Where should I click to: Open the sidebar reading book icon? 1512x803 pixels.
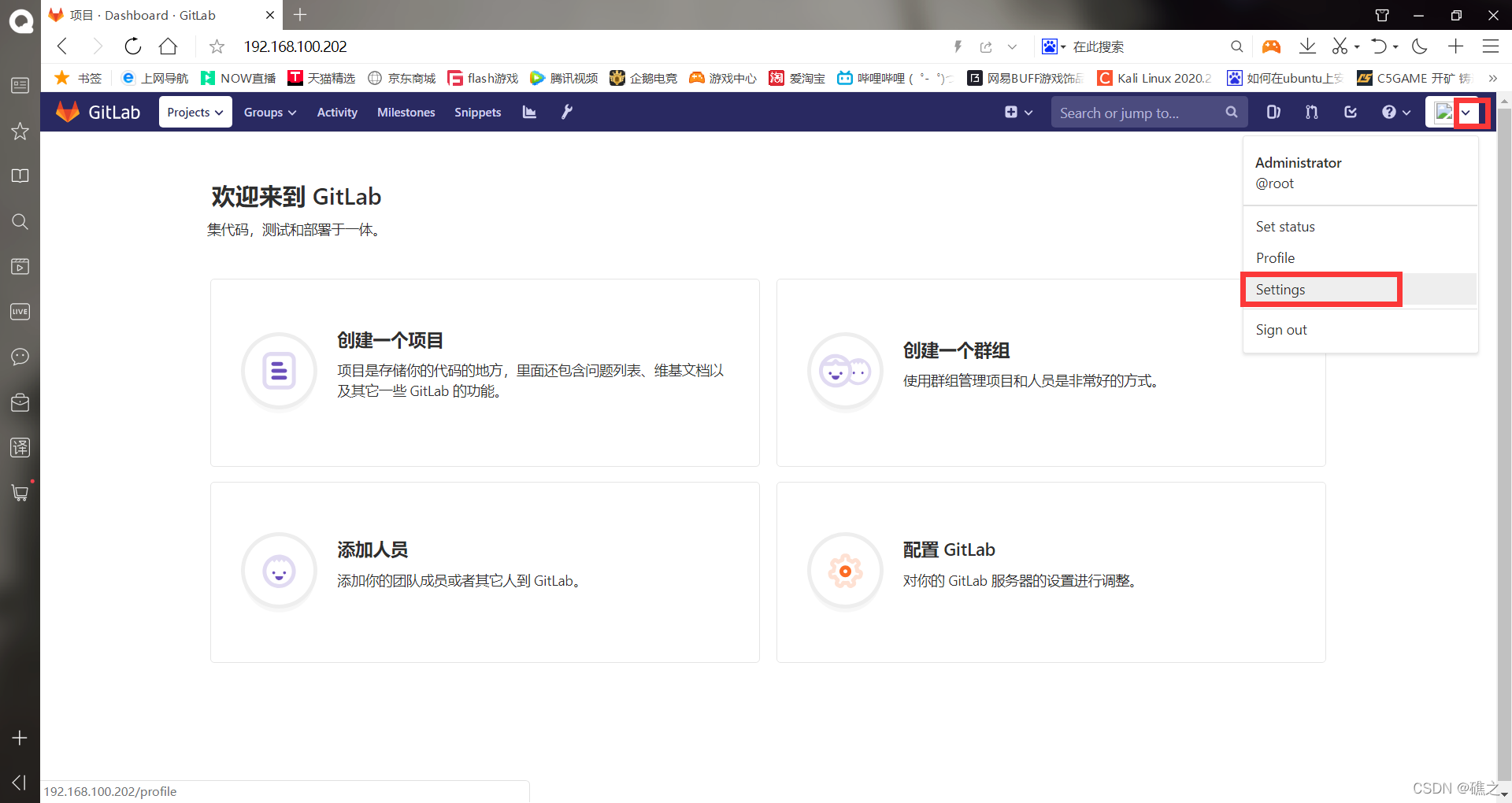20,176
